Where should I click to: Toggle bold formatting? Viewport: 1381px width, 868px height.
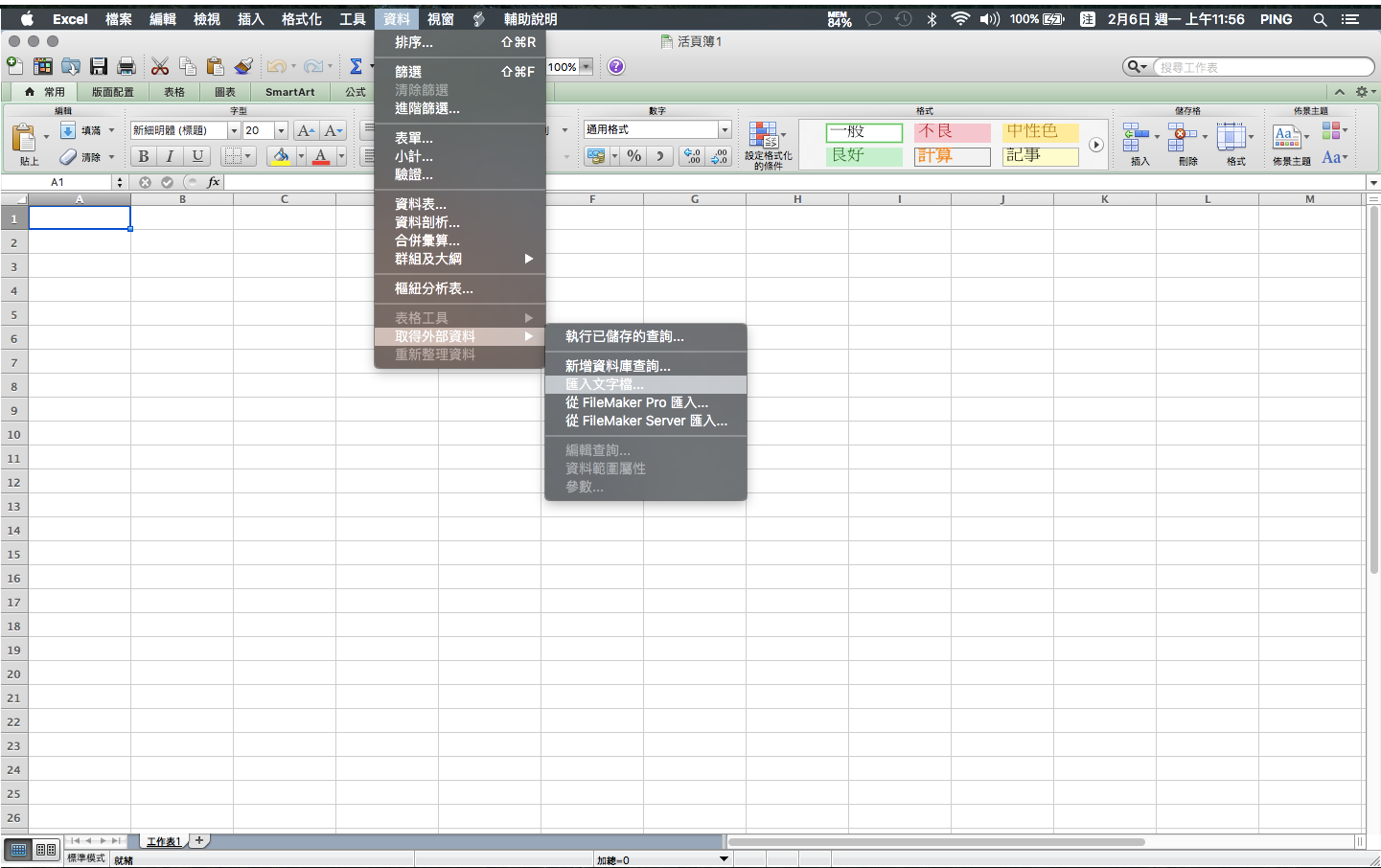pos(144,156)
